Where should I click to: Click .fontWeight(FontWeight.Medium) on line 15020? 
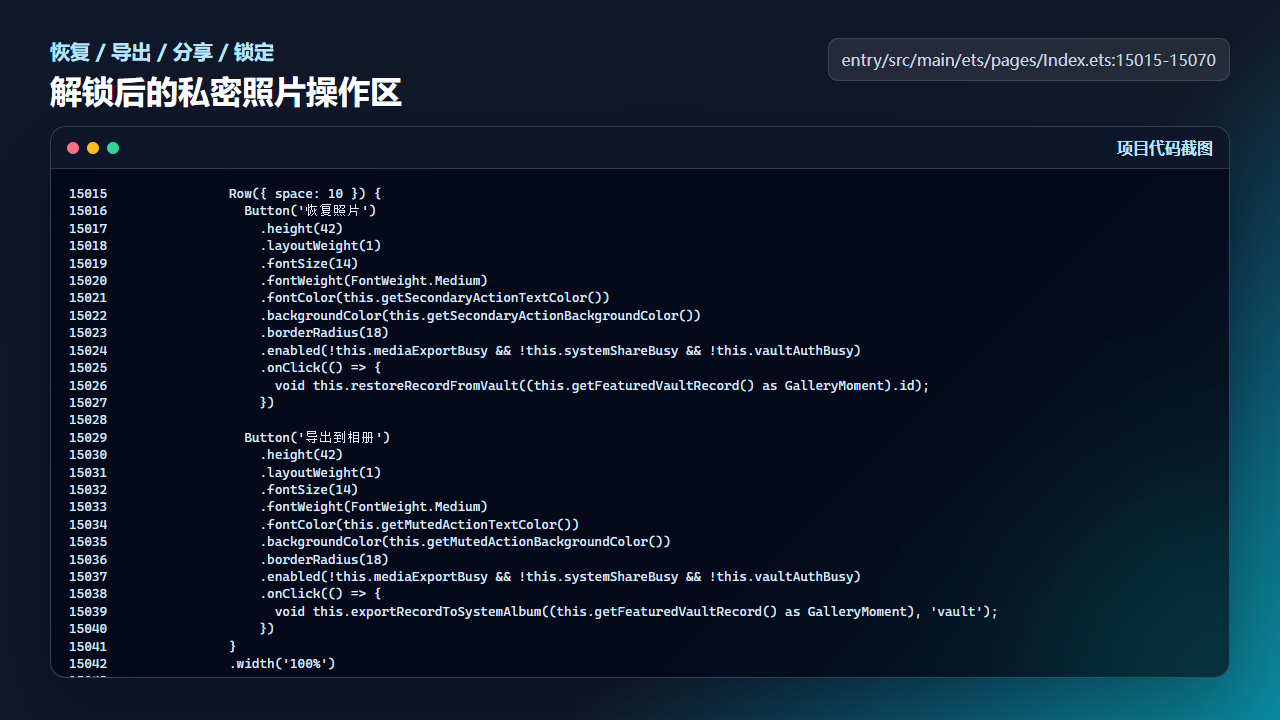coord(374,281)
